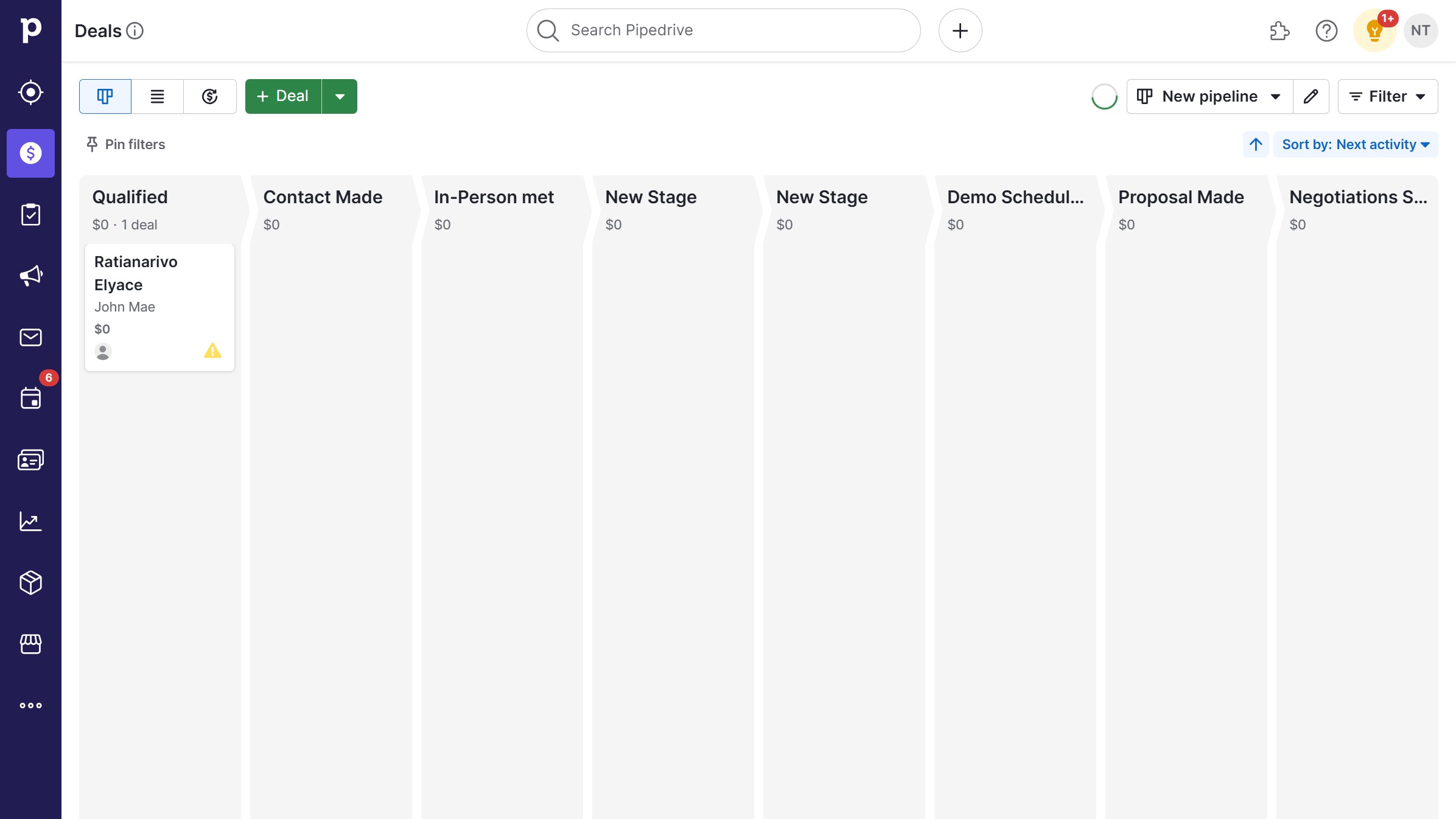Toggle Pin filters on
Screen dimensions: 1456x819
pos(125,144)
